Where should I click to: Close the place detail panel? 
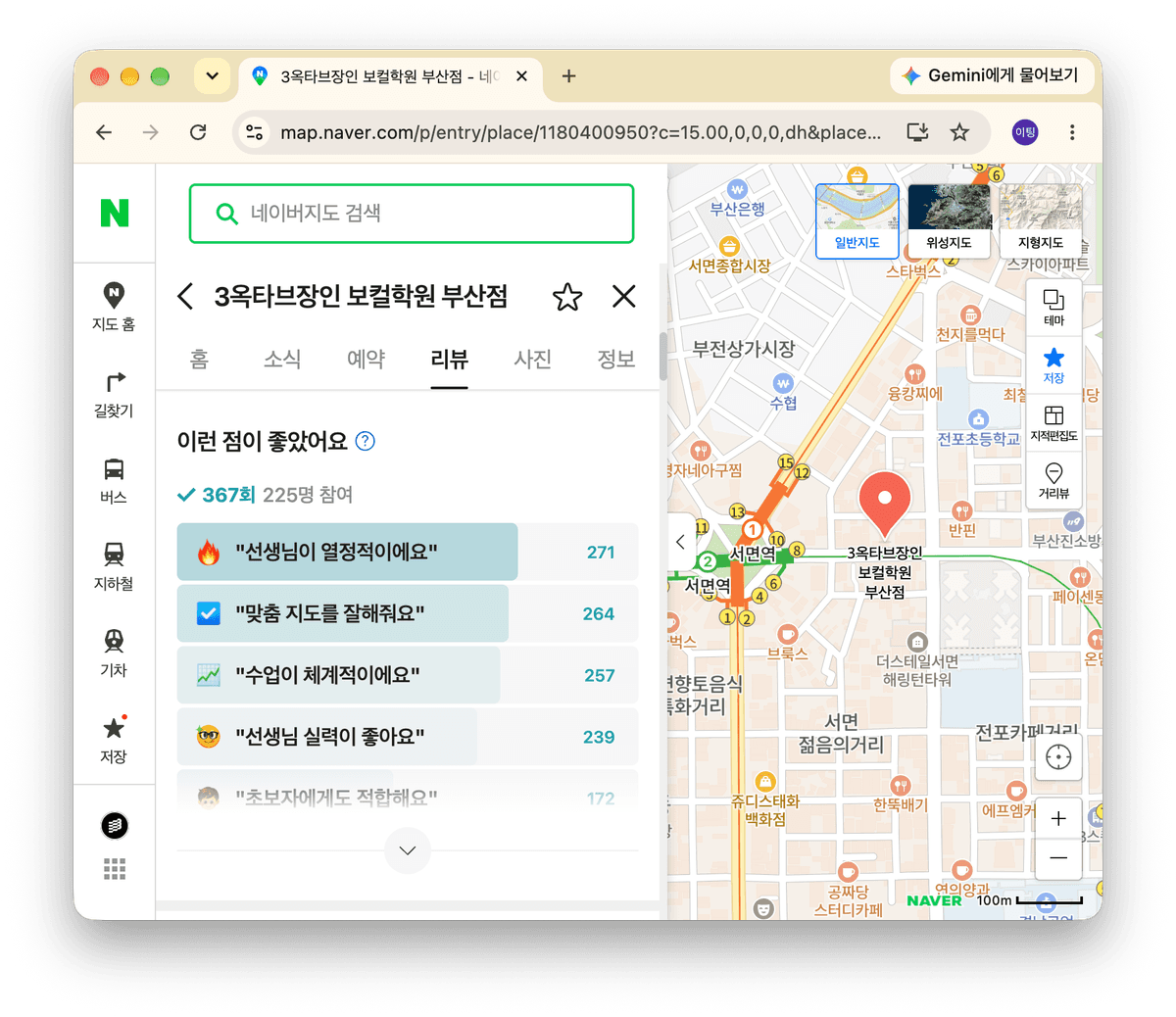[624, 296]
